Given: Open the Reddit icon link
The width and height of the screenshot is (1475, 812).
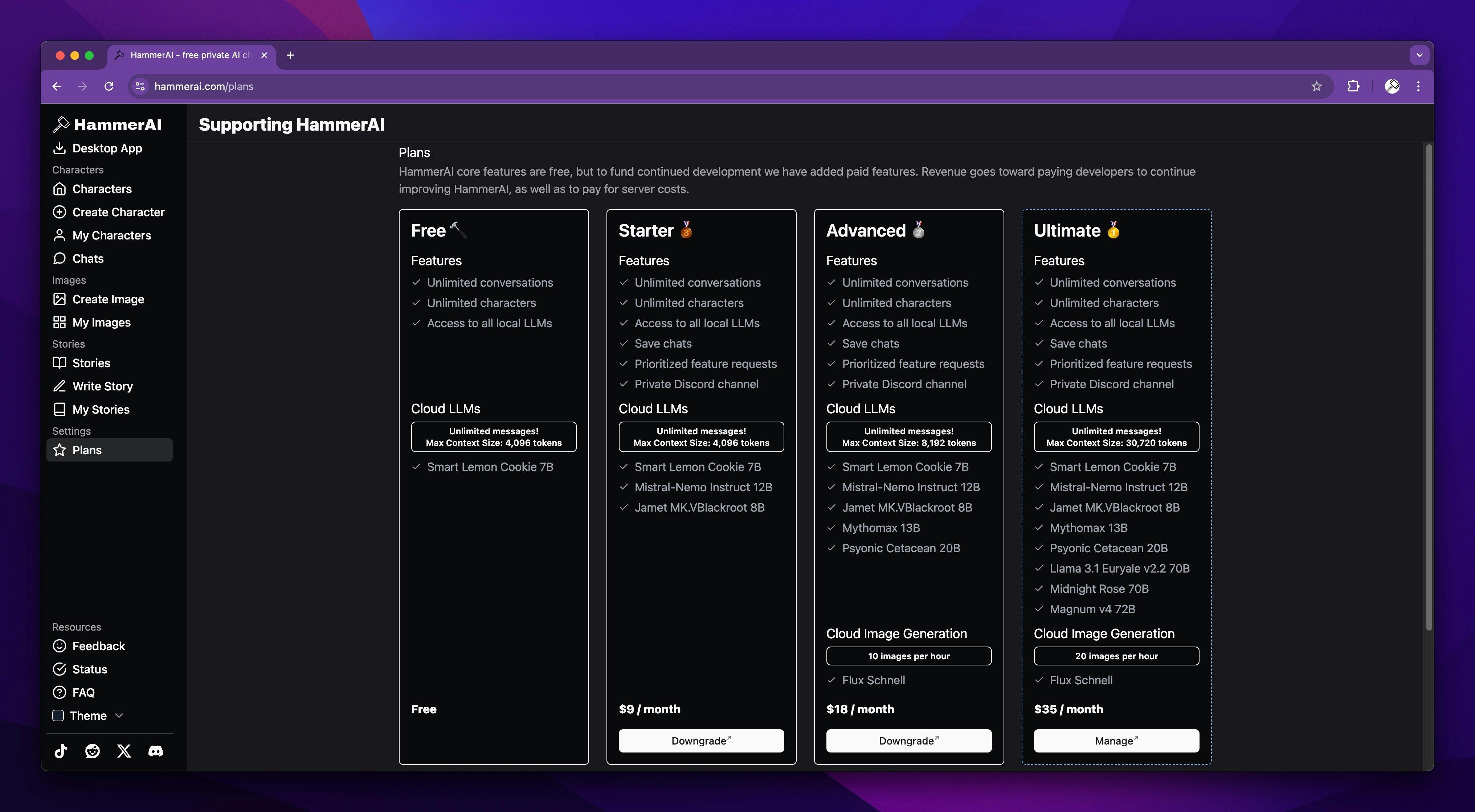Looking at the screenshot, I should (x=92, y=751).
